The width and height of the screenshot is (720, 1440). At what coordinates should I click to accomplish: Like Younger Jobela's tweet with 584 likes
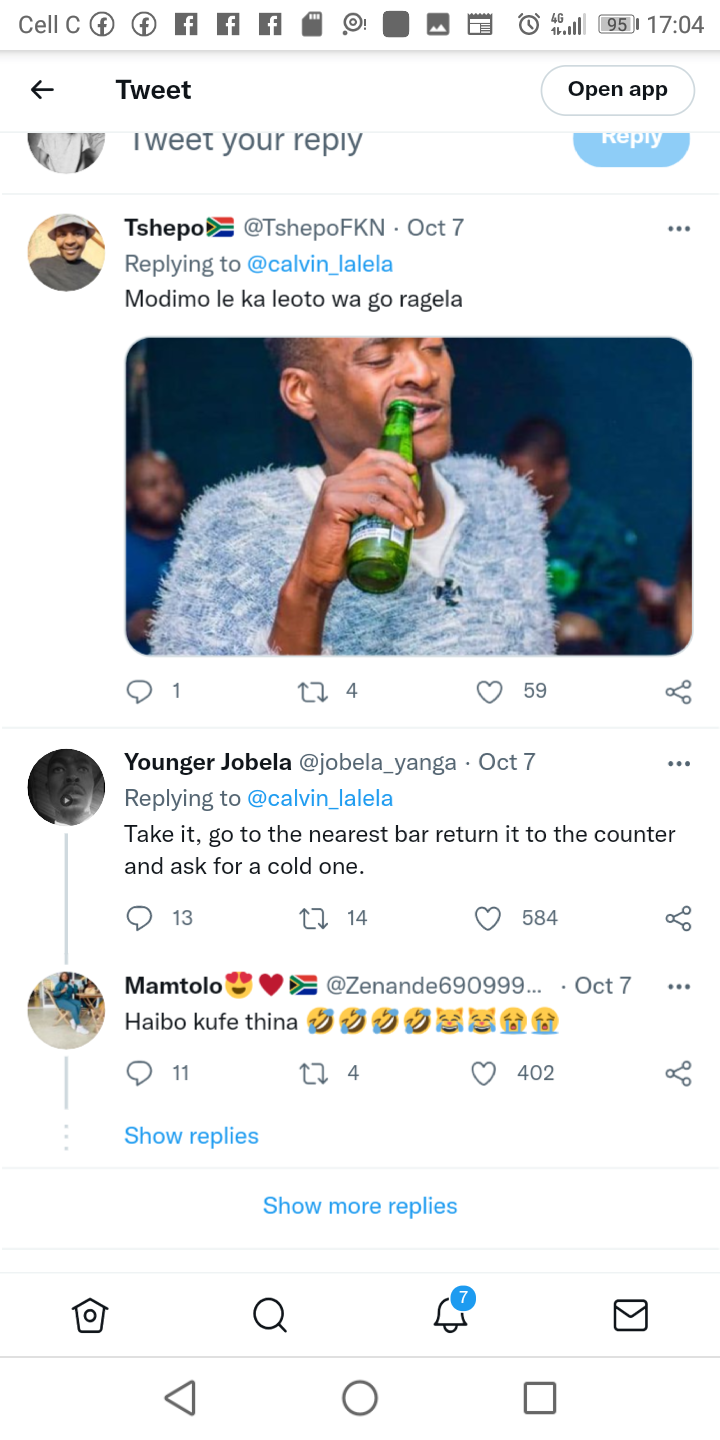click(x=487, y=918)
